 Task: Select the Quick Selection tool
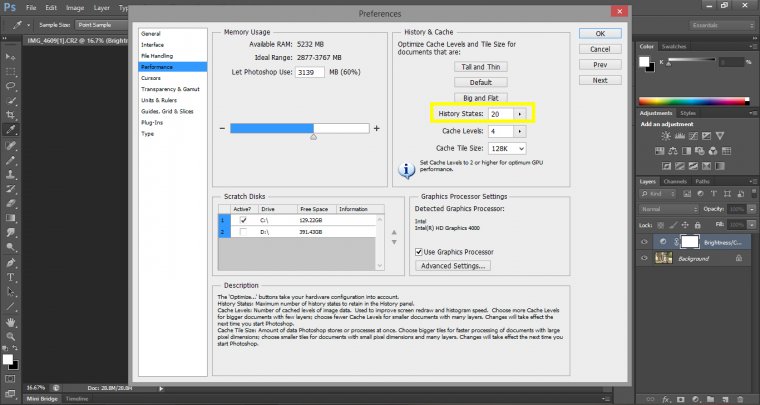point(11,101)
